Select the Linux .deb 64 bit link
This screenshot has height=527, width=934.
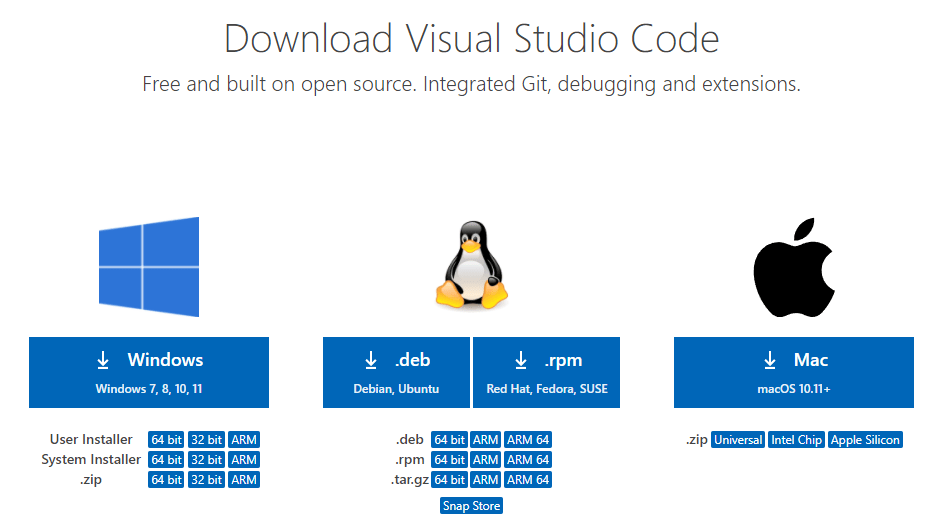[449, 439]
